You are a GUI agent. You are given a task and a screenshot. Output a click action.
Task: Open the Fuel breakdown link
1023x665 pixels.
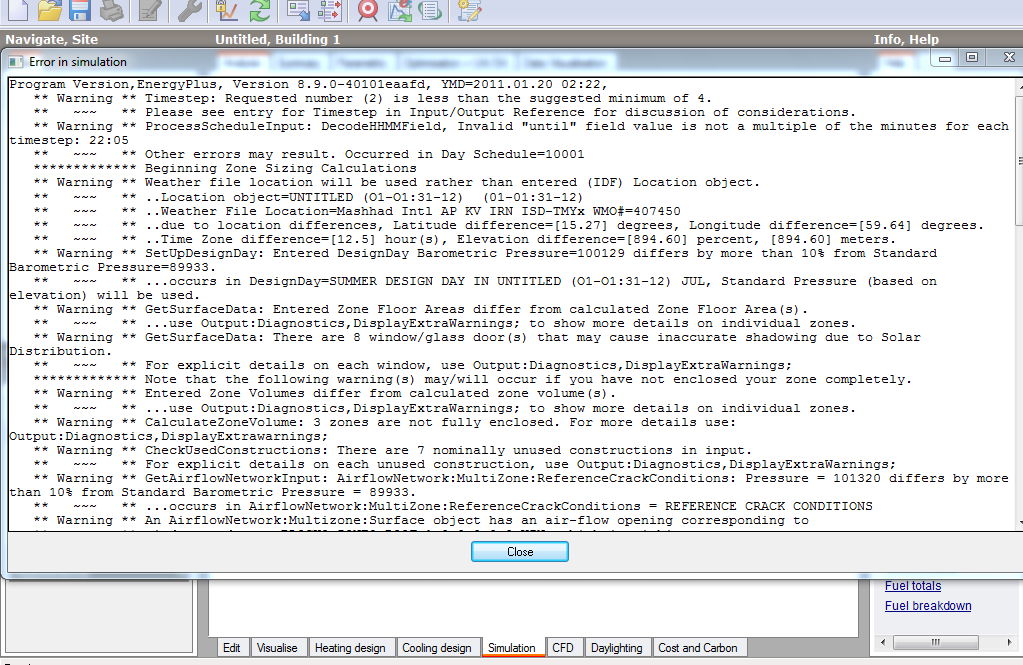tap(928, 606)
